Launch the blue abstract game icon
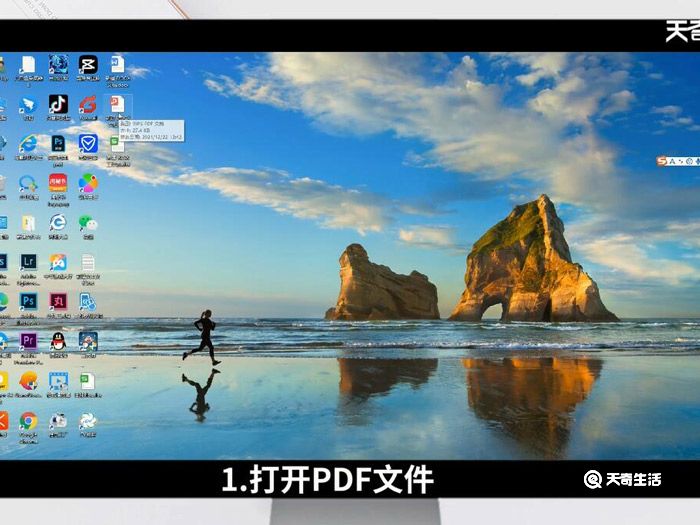Viewport: 700px width, 525px height. 58,65
